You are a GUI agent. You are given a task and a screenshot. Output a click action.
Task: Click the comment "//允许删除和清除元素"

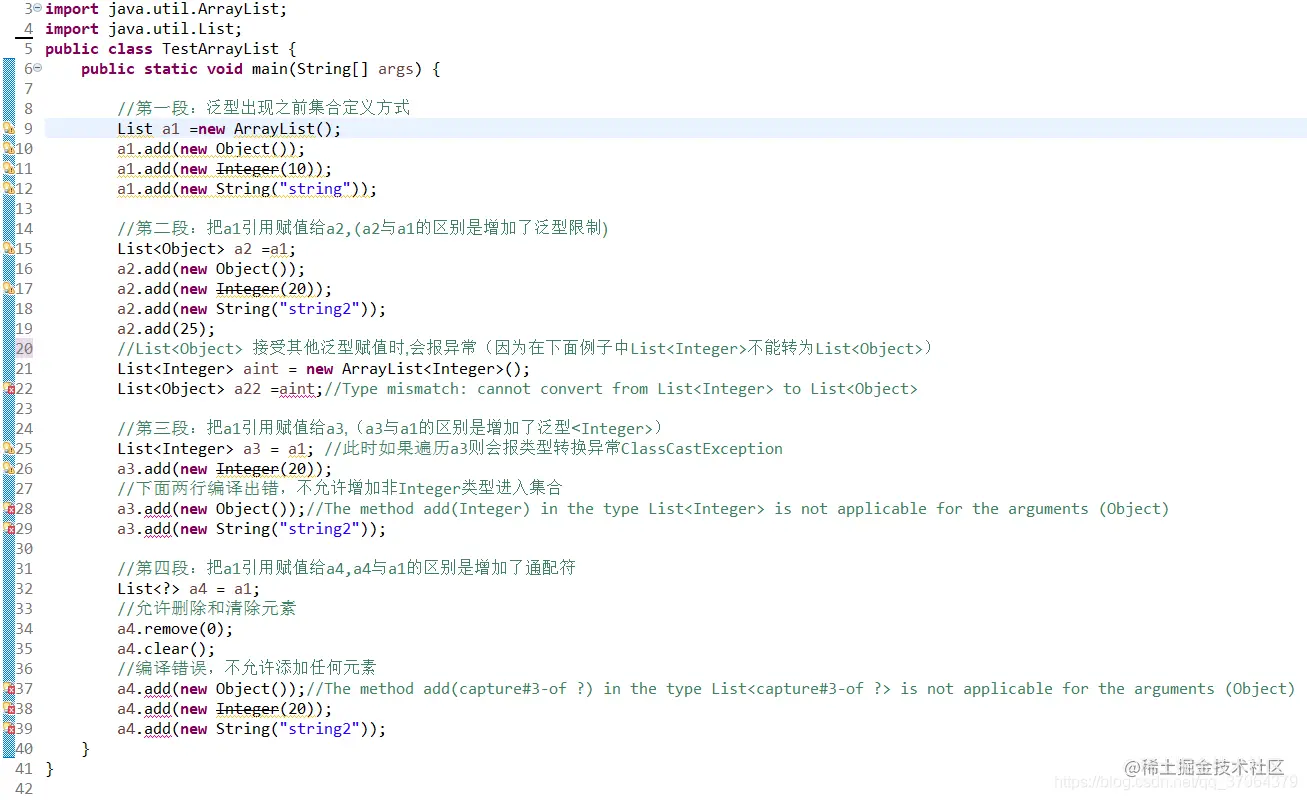pos(207,608)
